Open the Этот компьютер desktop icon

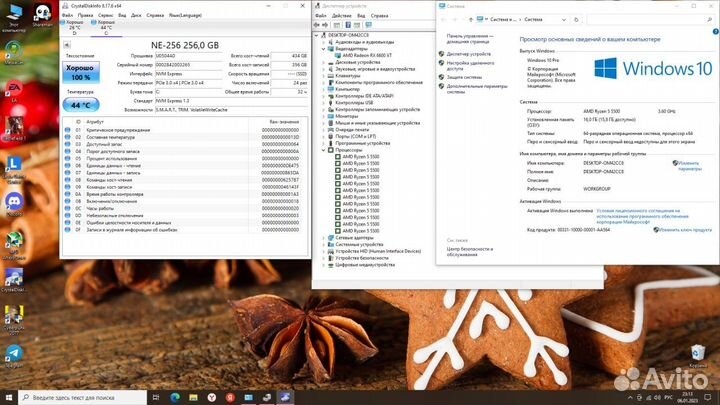(14, 18)
